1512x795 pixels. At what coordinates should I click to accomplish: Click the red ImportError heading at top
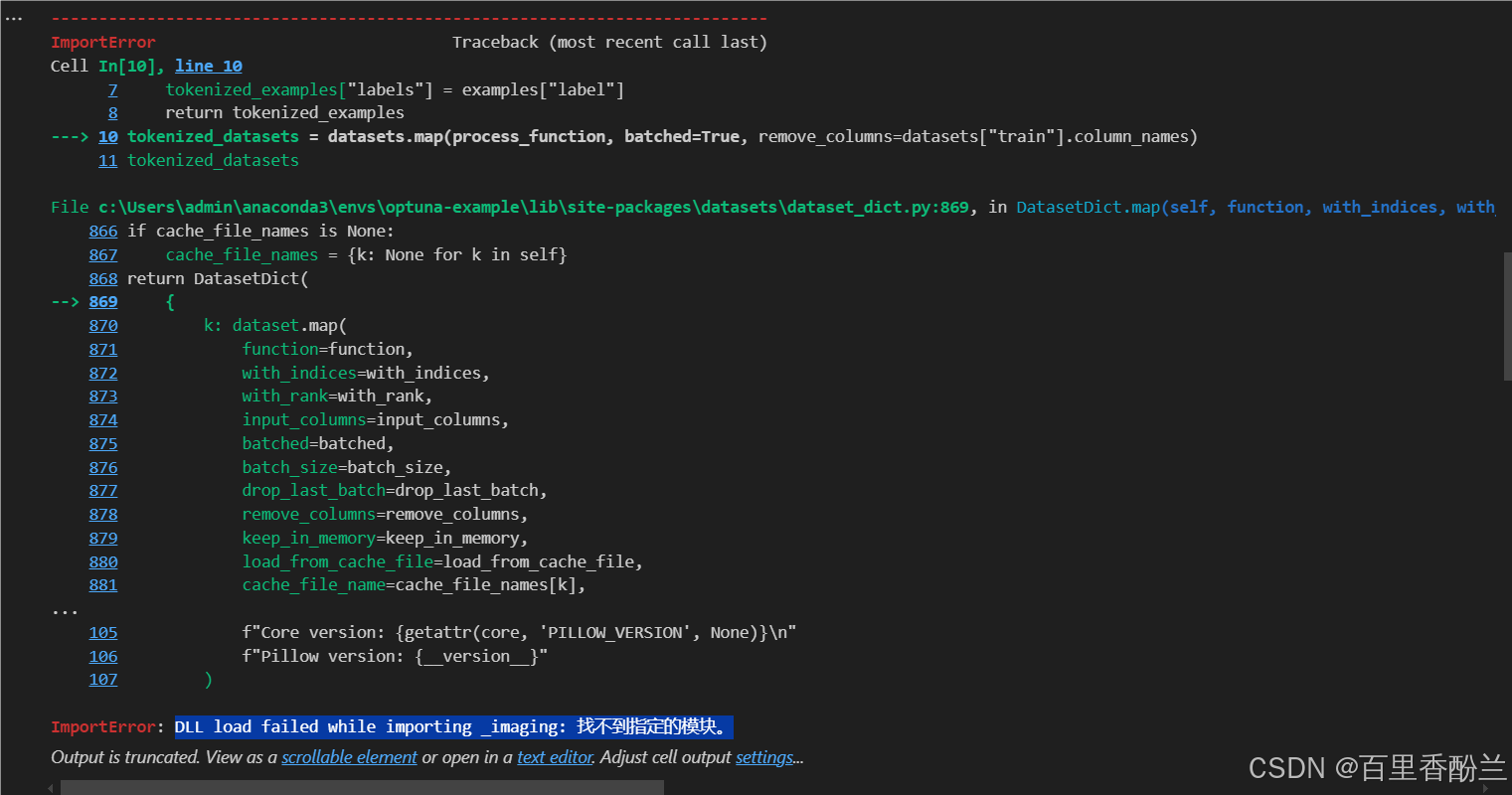click(x=103, y=42)
